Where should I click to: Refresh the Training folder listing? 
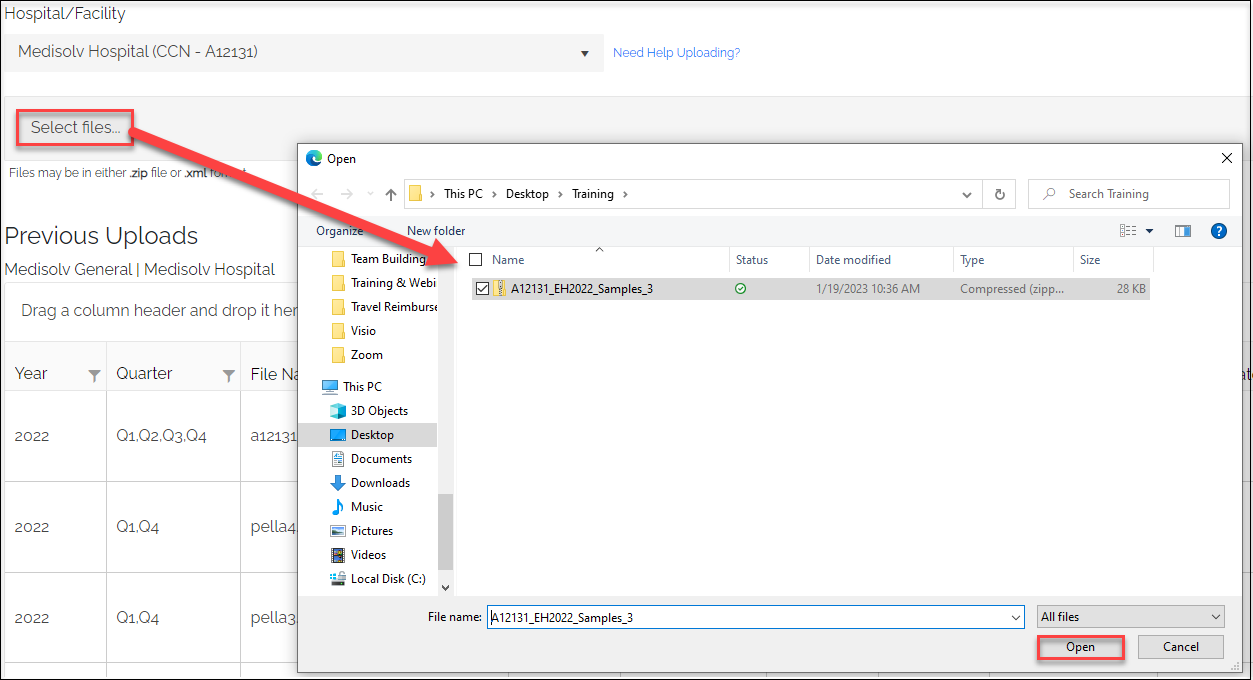point(1000,194)
